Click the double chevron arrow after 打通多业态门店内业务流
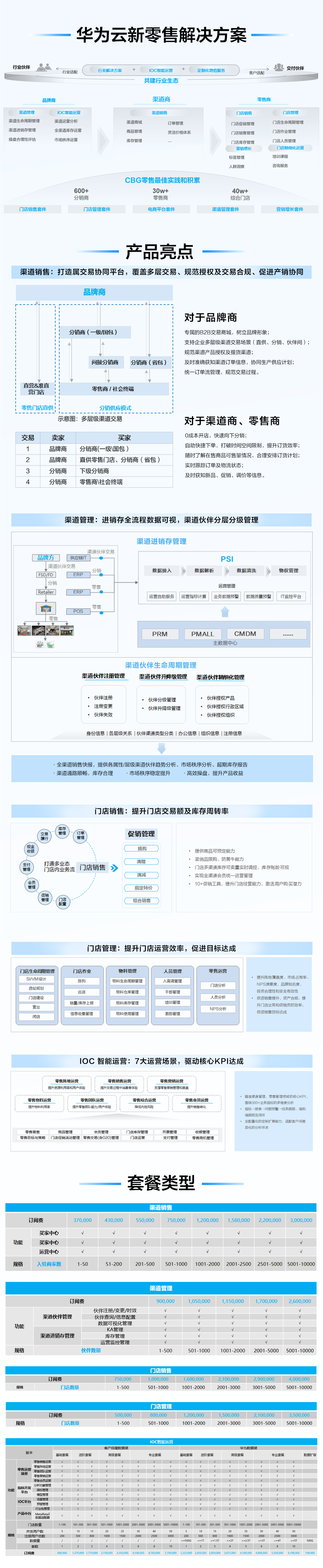Viewport: 323px width, 1568px height. [x=114, y=867]
